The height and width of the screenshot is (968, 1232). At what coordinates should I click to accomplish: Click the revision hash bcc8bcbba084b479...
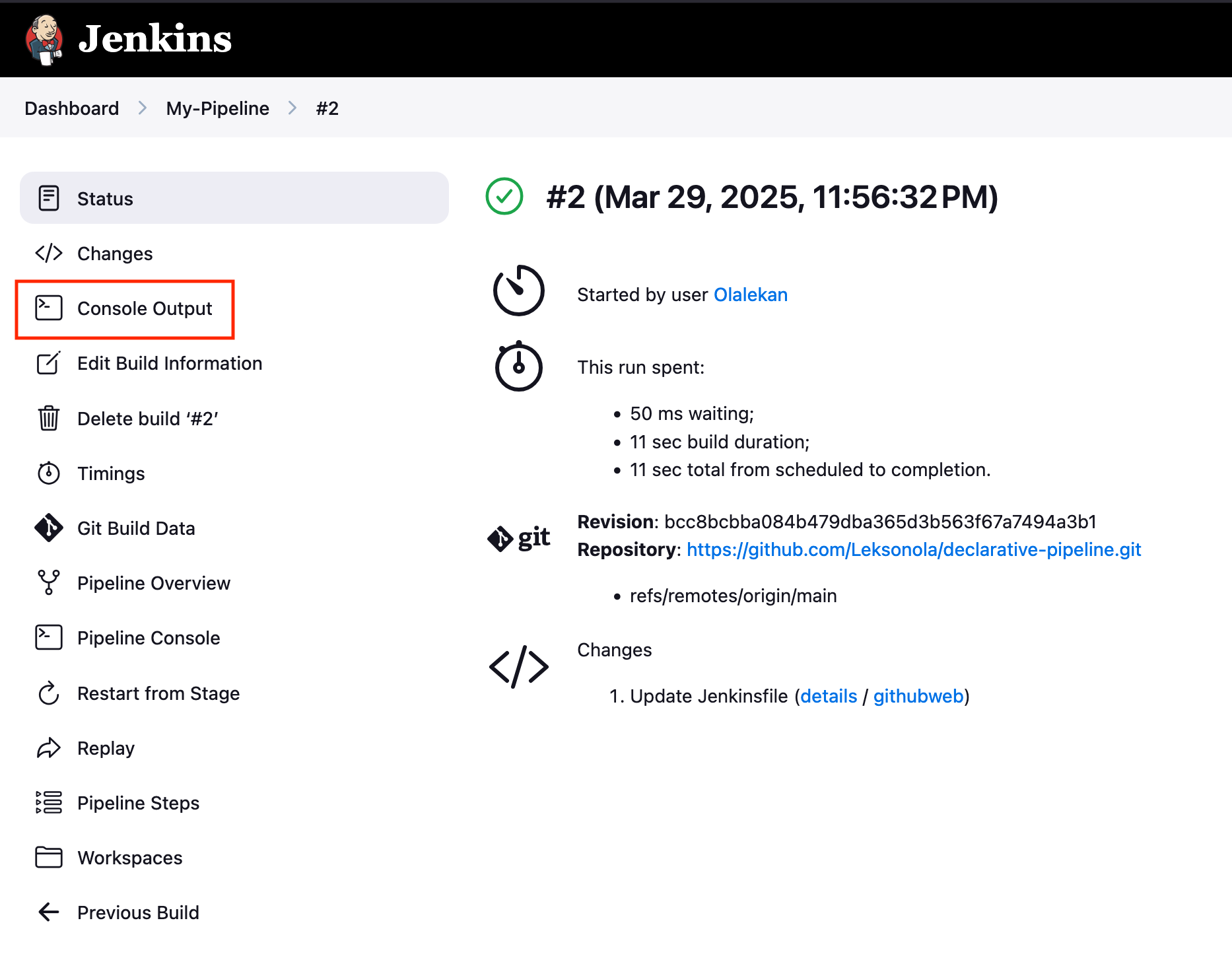click(x=880, y=521)
